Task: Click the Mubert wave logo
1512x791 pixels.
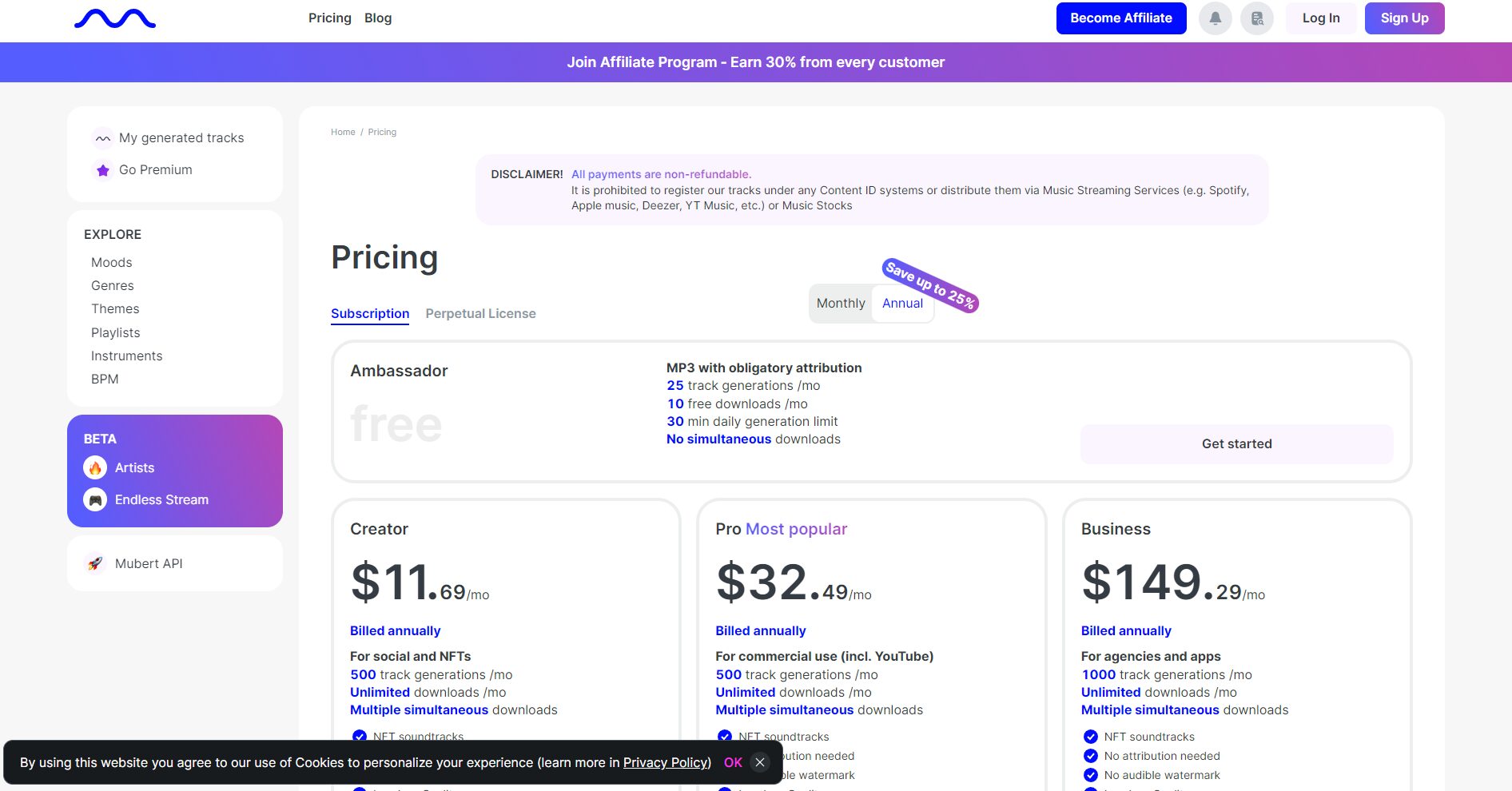Action: pos(115,18)
